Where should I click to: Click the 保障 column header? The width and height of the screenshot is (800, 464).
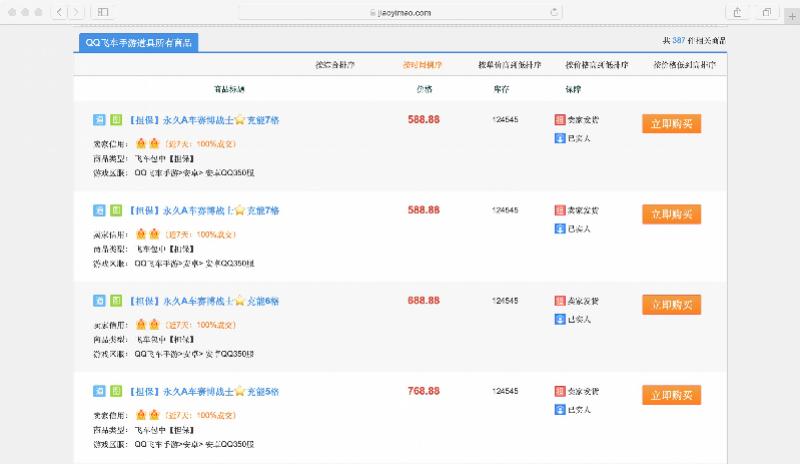point(573,89)
